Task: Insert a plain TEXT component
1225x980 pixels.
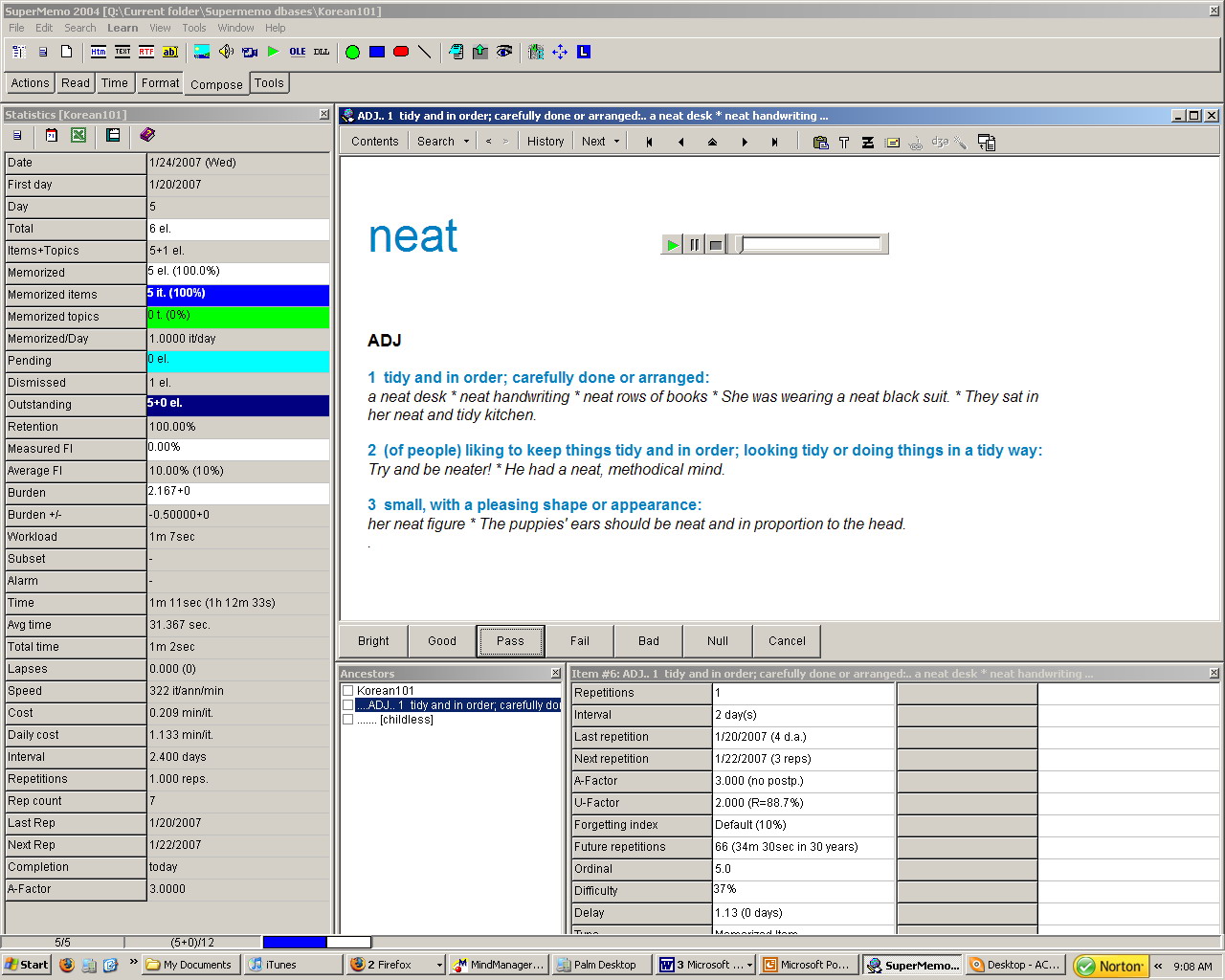Action: click(x=122, y=52)
